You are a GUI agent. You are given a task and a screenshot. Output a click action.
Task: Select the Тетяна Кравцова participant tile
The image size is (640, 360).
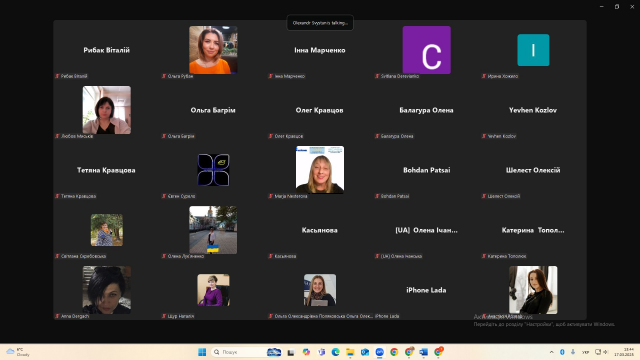coord(107,170)
